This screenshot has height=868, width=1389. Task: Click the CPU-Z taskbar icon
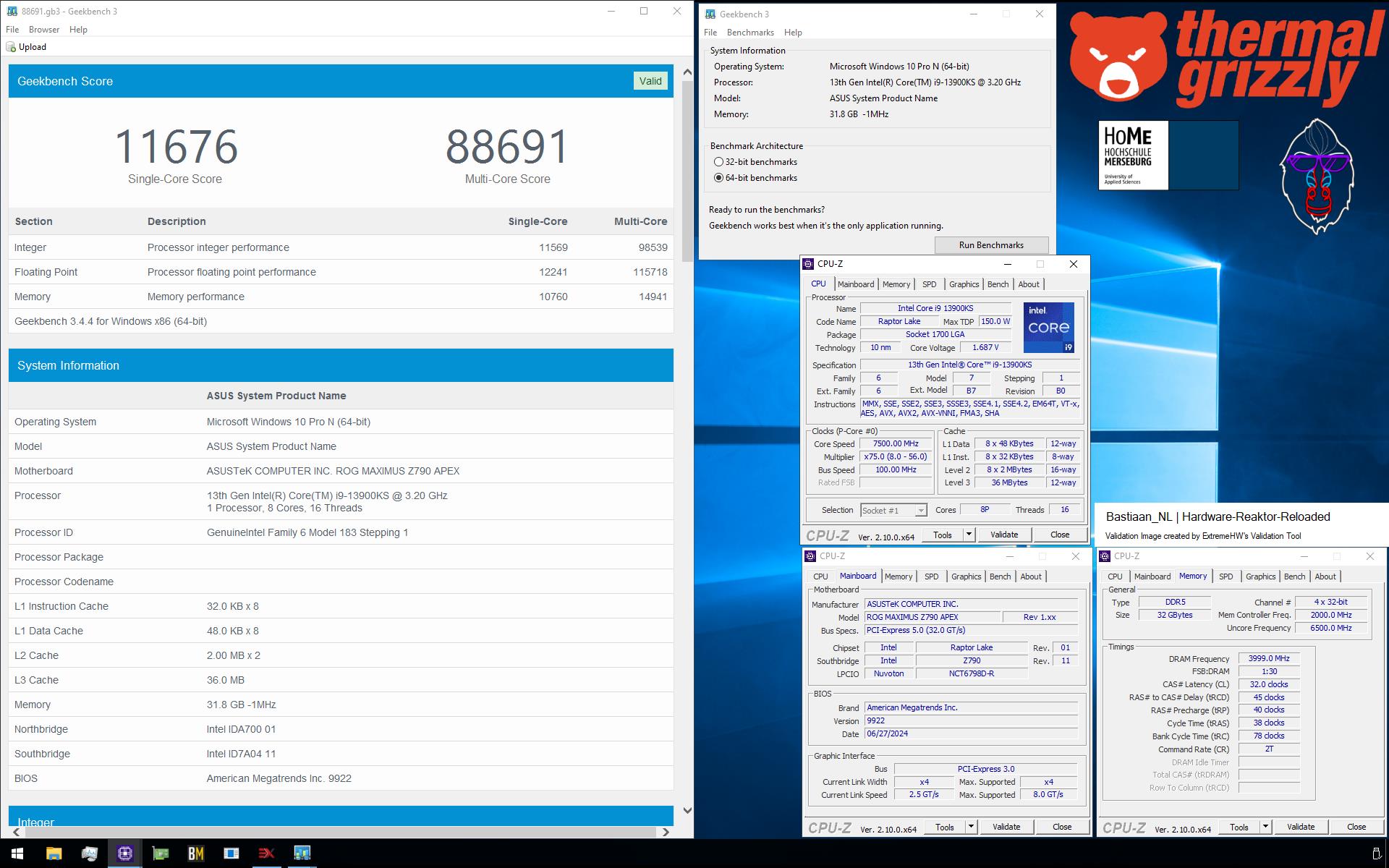coord(124,854)
